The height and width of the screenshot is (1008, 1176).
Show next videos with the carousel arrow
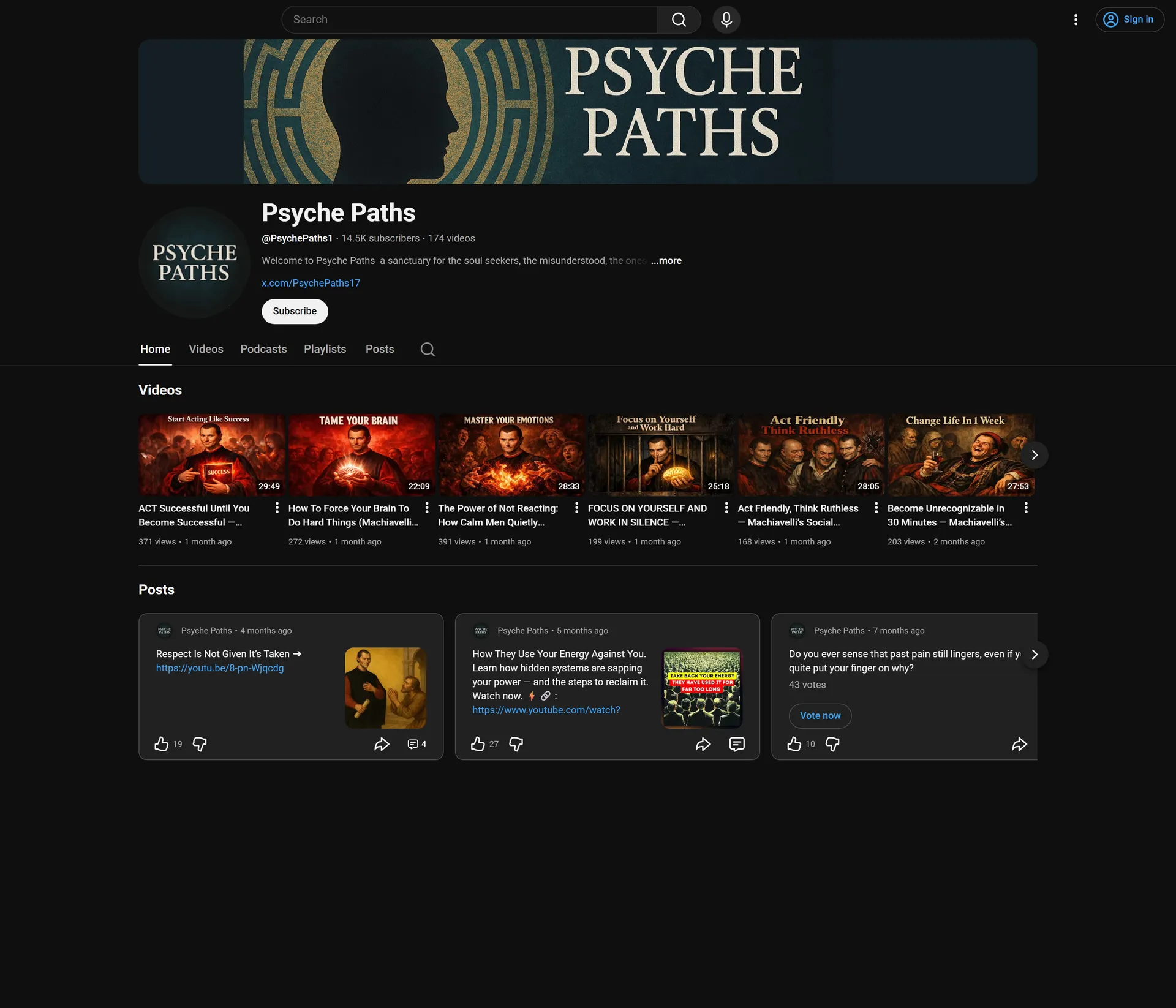1035,455
